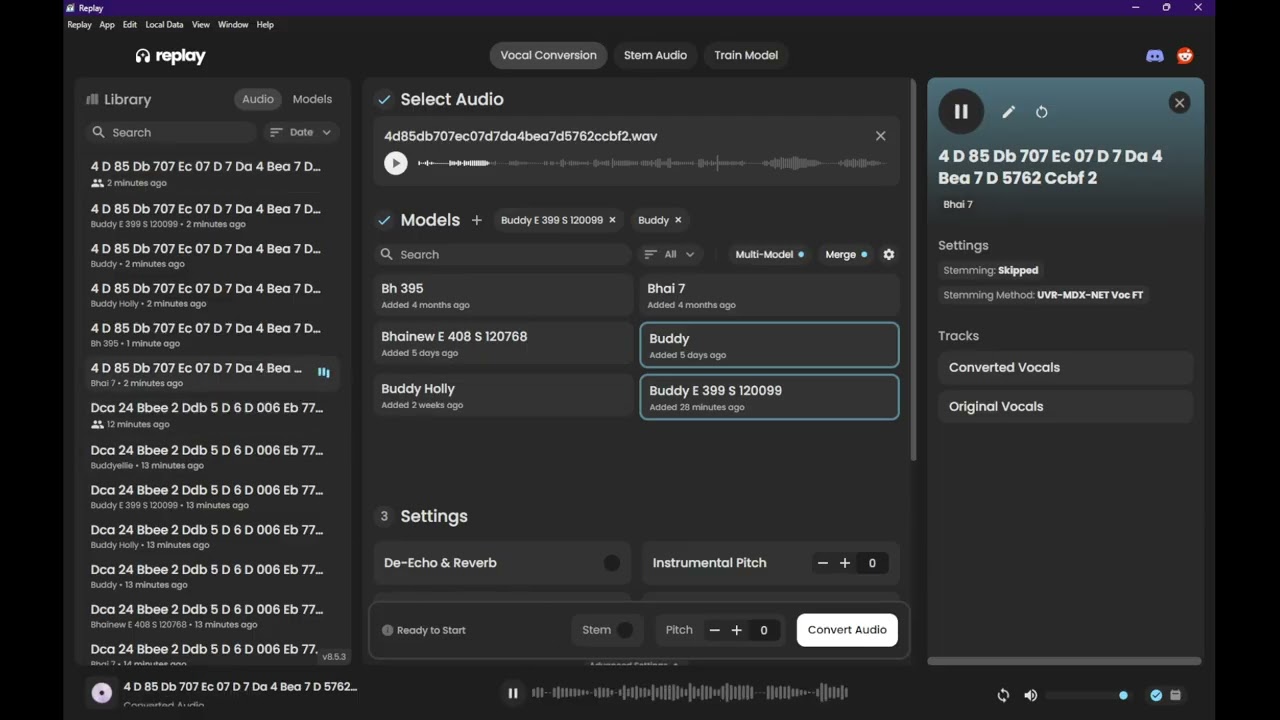Increase Pitch with plus in bottom bar
This screenshot has height=720, width=1280.
[737, 630]
